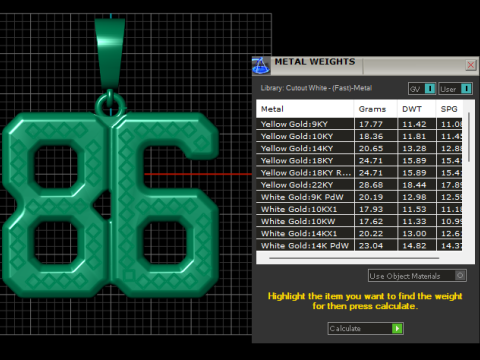Enable the Use Object Materials option

(x=417, y=276)
